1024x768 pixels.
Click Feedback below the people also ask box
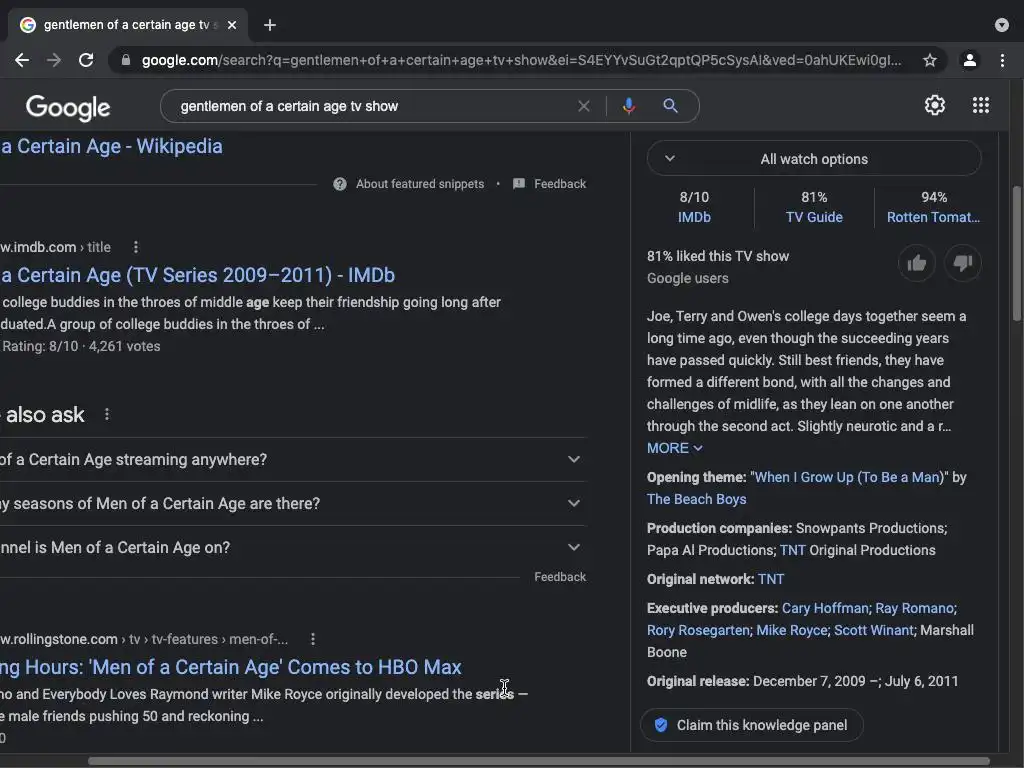pyautogui.click(x=560, y=577)
